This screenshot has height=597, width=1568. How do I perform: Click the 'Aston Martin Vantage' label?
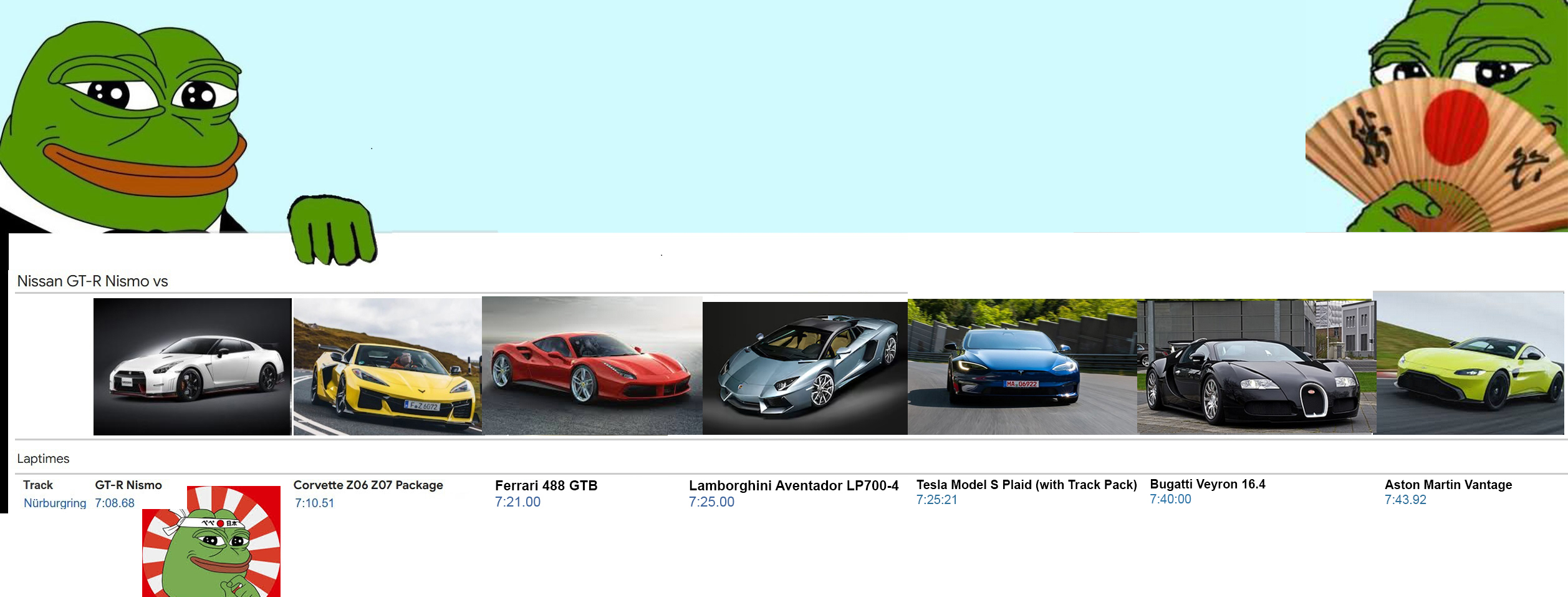point(1448,485)
